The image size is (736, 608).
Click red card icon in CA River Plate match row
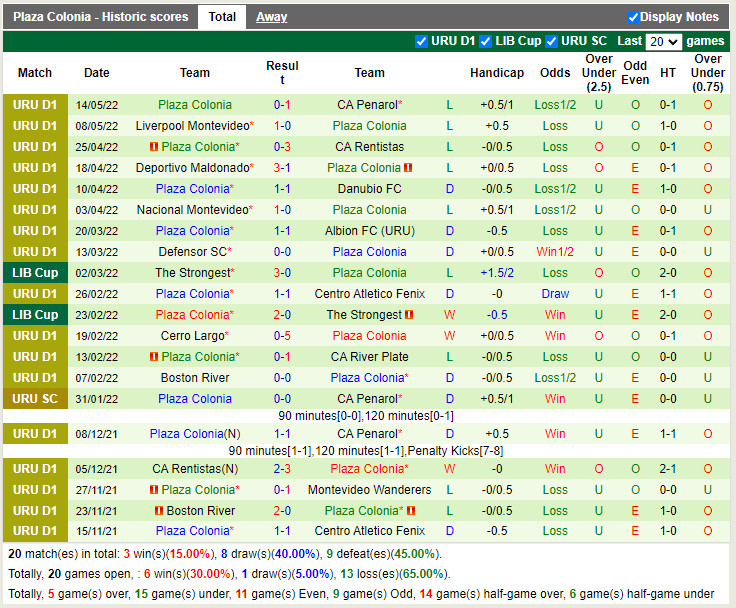pyautogui.click(x=154, y=357)
